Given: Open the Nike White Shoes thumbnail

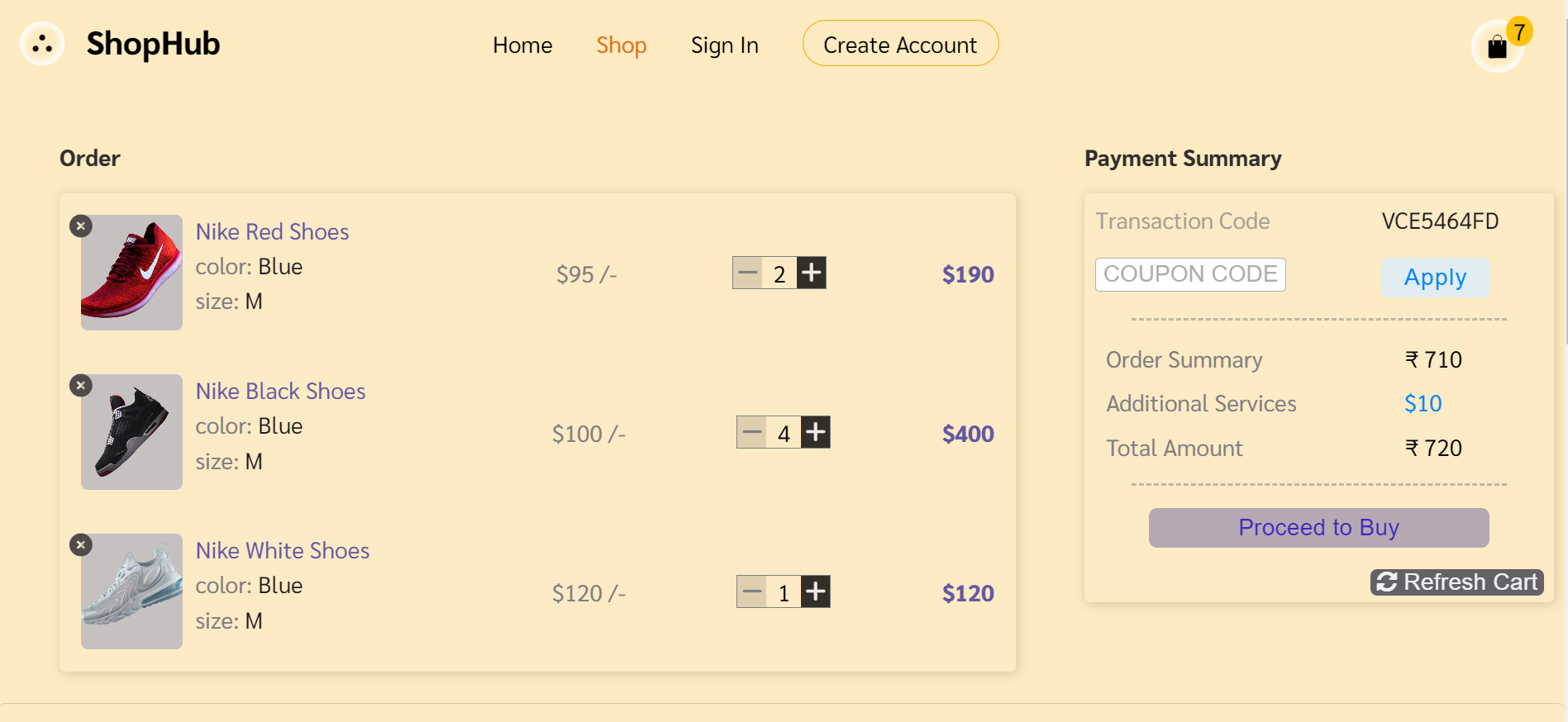Looking at the screenshot, I should coord(131,591).
